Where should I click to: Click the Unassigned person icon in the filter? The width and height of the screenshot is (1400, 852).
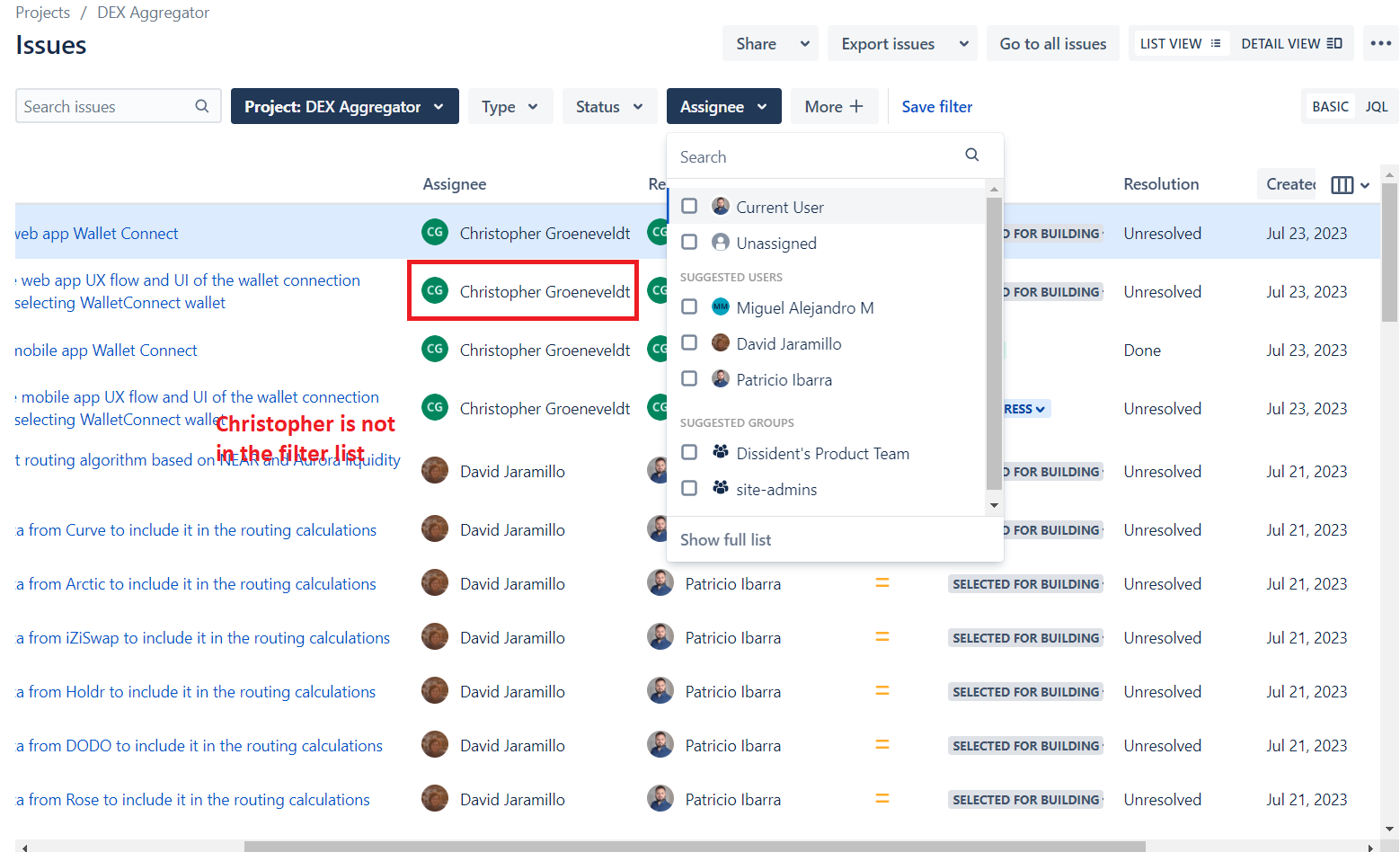[721, 241]
